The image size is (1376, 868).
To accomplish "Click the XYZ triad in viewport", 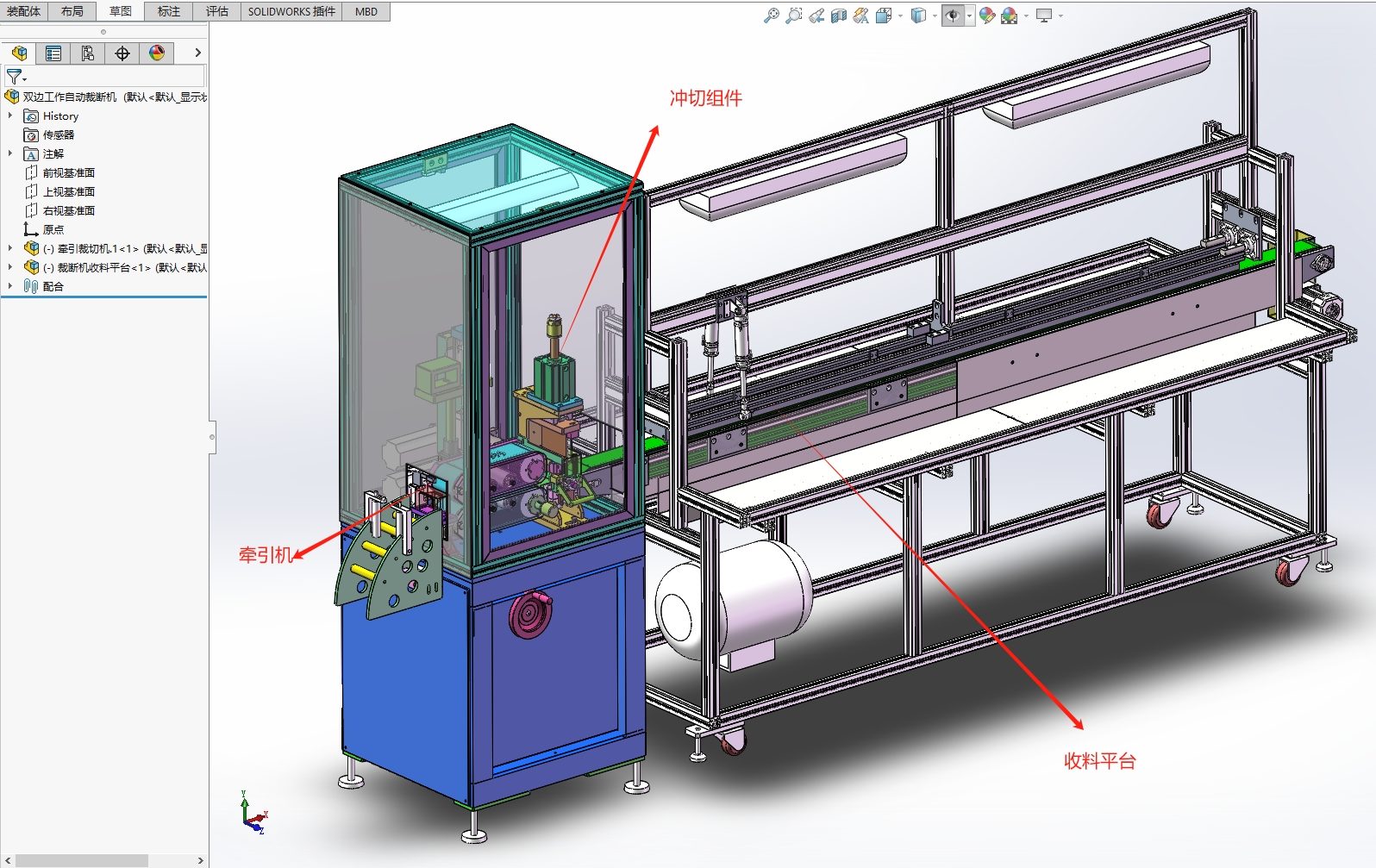I will point(254,812).
